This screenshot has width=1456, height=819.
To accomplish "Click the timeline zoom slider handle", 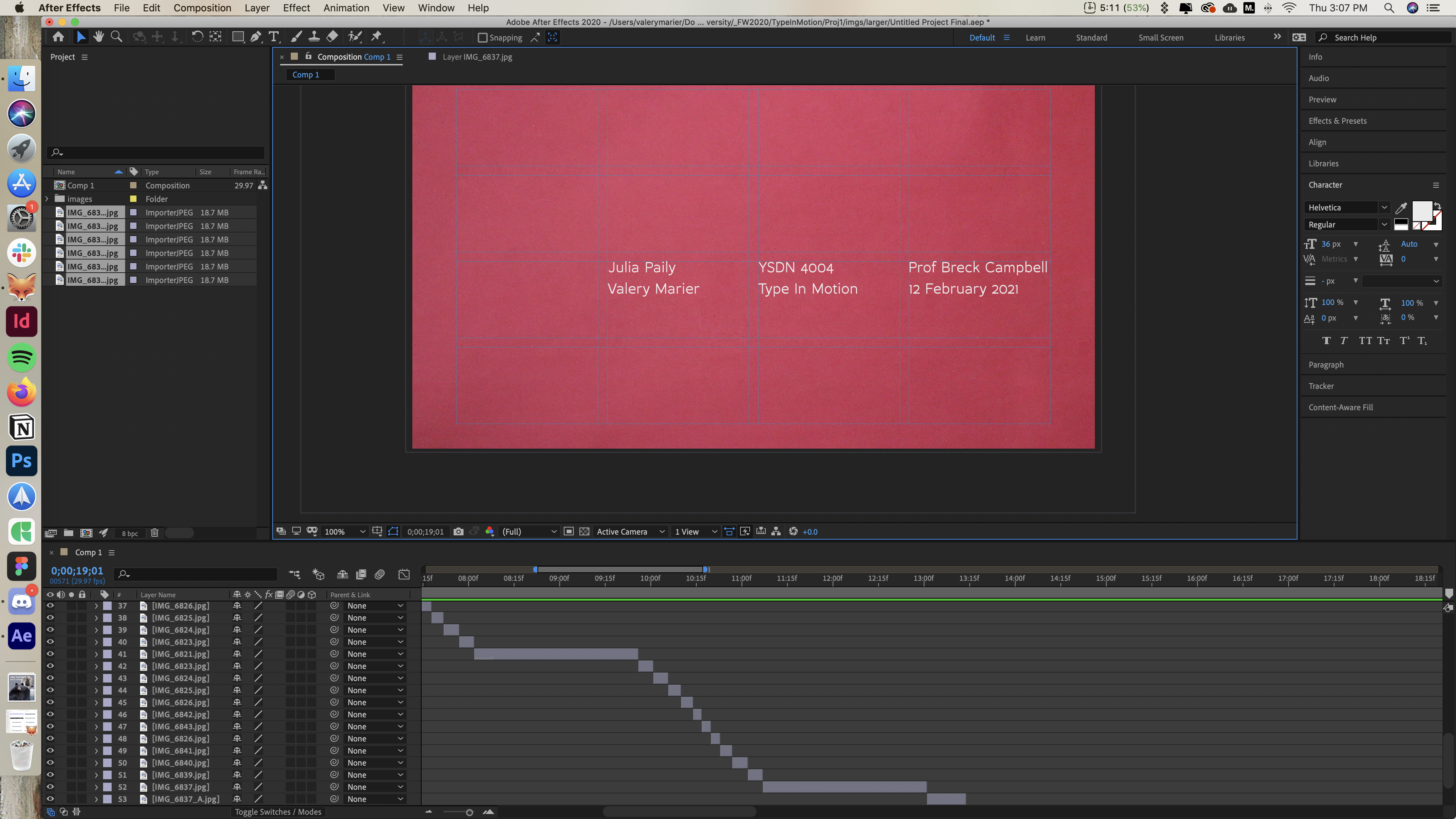I will (x=469, y=812).
